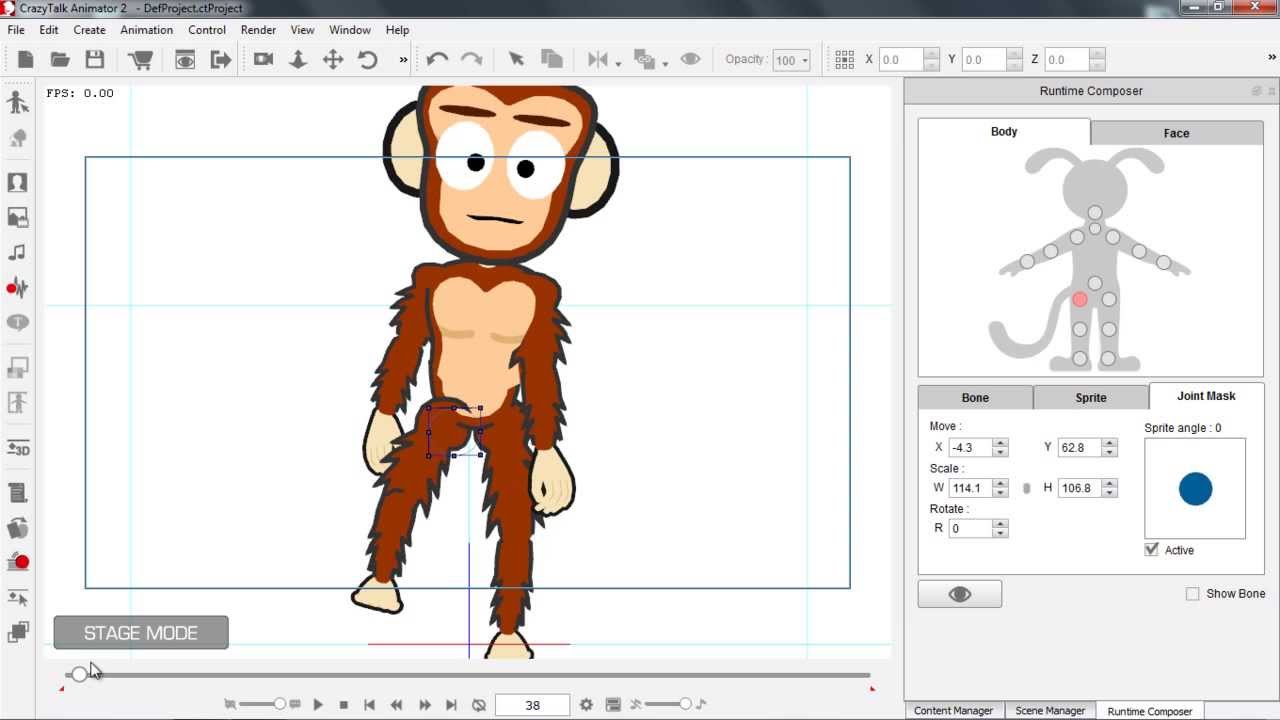Open an existing project with folder icon

tap(60, 60)
